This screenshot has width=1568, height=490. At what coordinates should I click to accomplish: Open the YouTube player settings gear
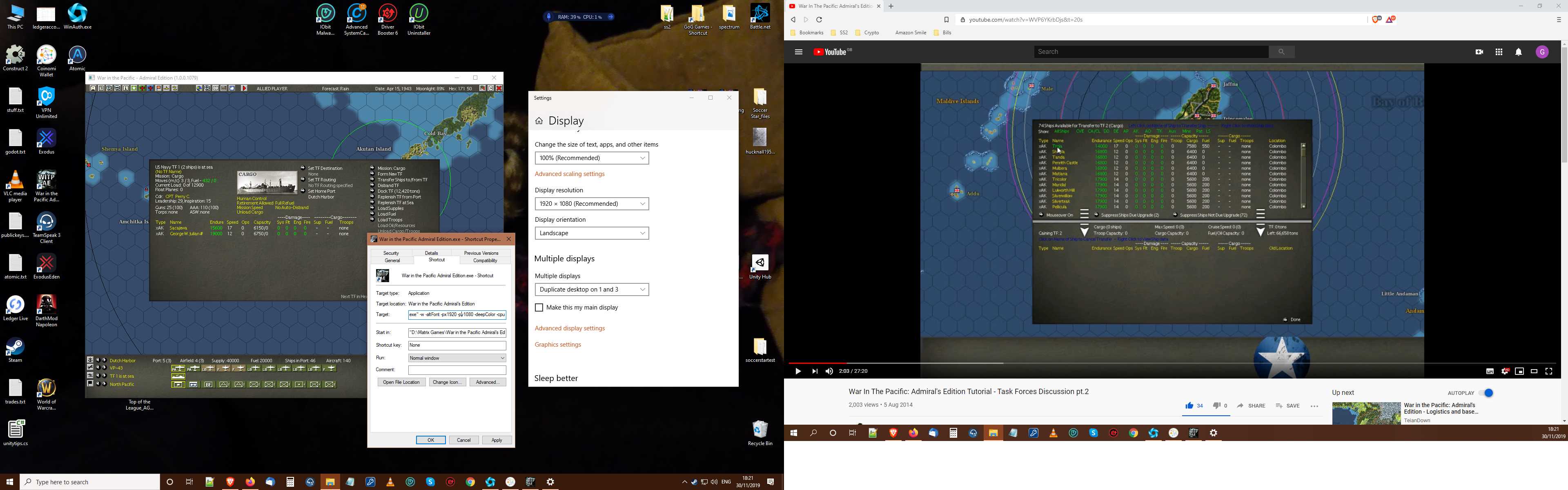(1505, 371)
